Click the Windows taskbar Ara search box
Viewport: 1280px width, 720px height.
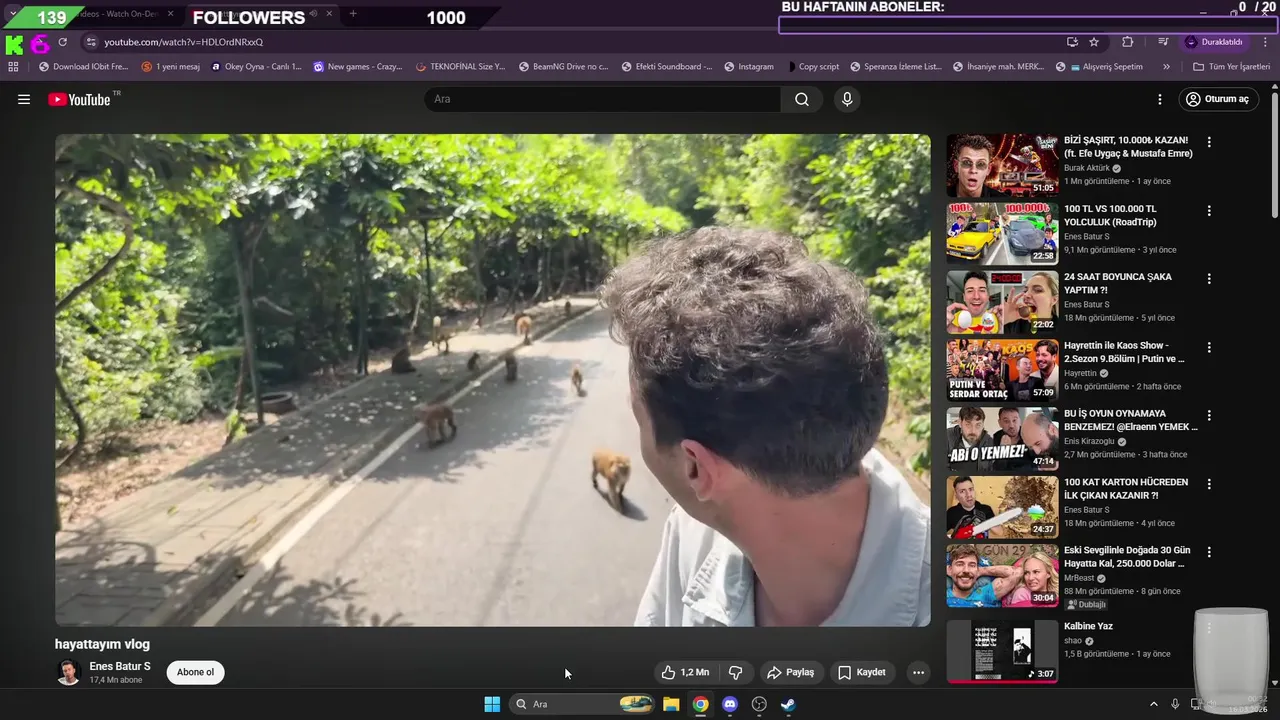583,704
